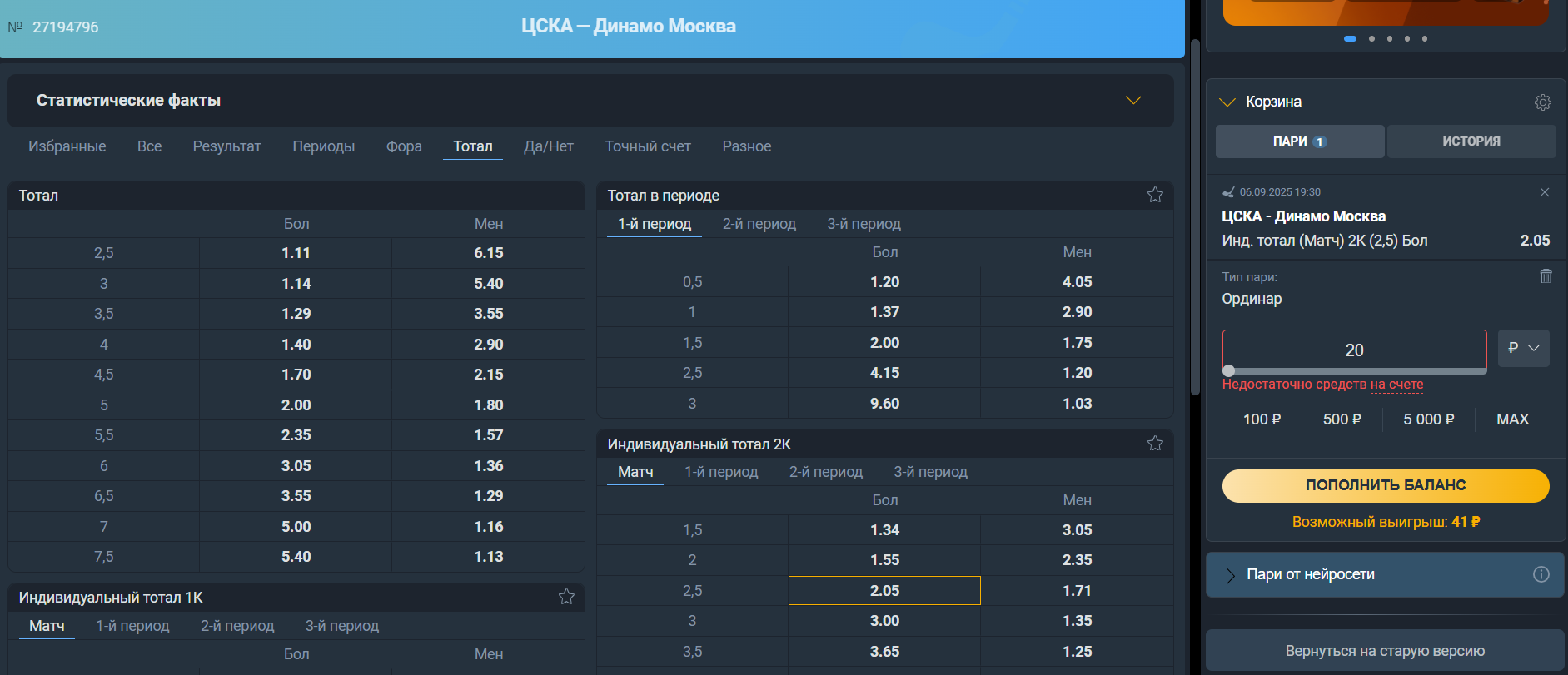Set stake with the 5 000 ₽ quick button
Viewport: 1568px width, 675px height.
pos(1429,419)
